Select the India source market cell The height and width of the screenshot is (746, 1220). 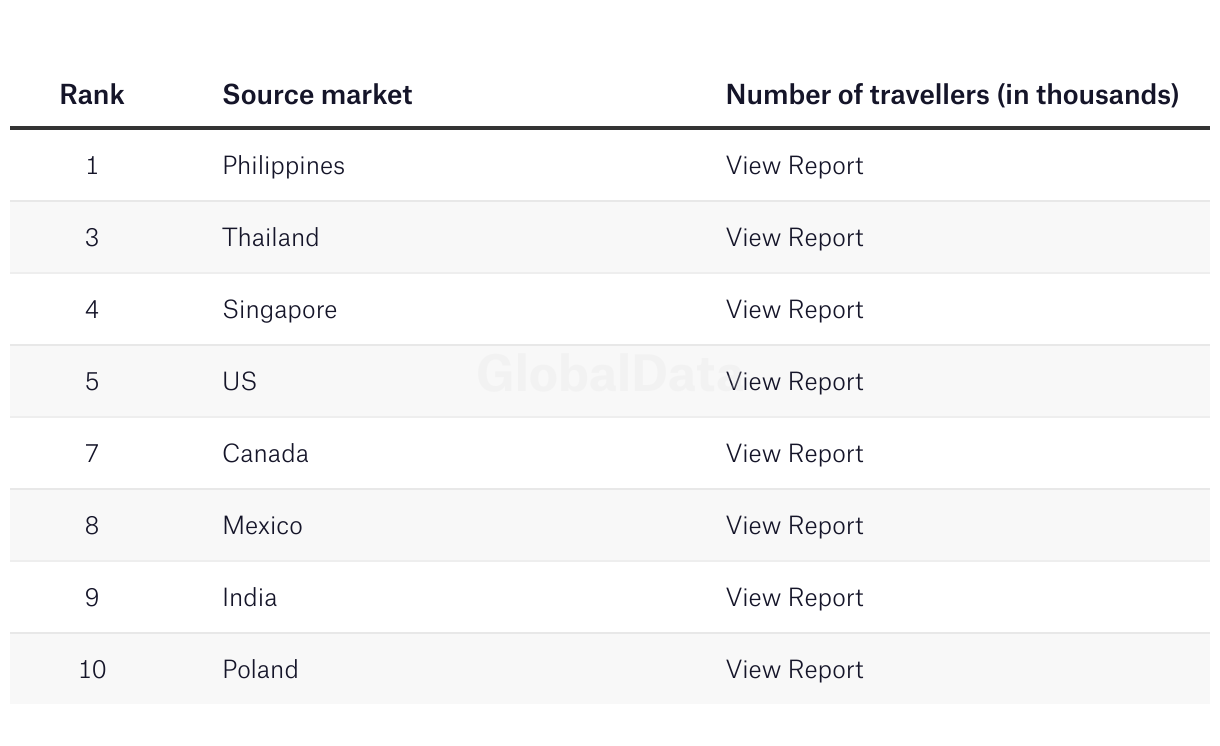249,598
